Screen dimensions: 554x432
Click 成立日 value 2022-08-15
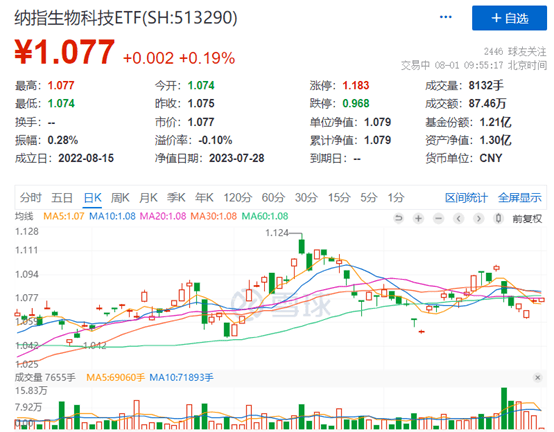(86, 158)
